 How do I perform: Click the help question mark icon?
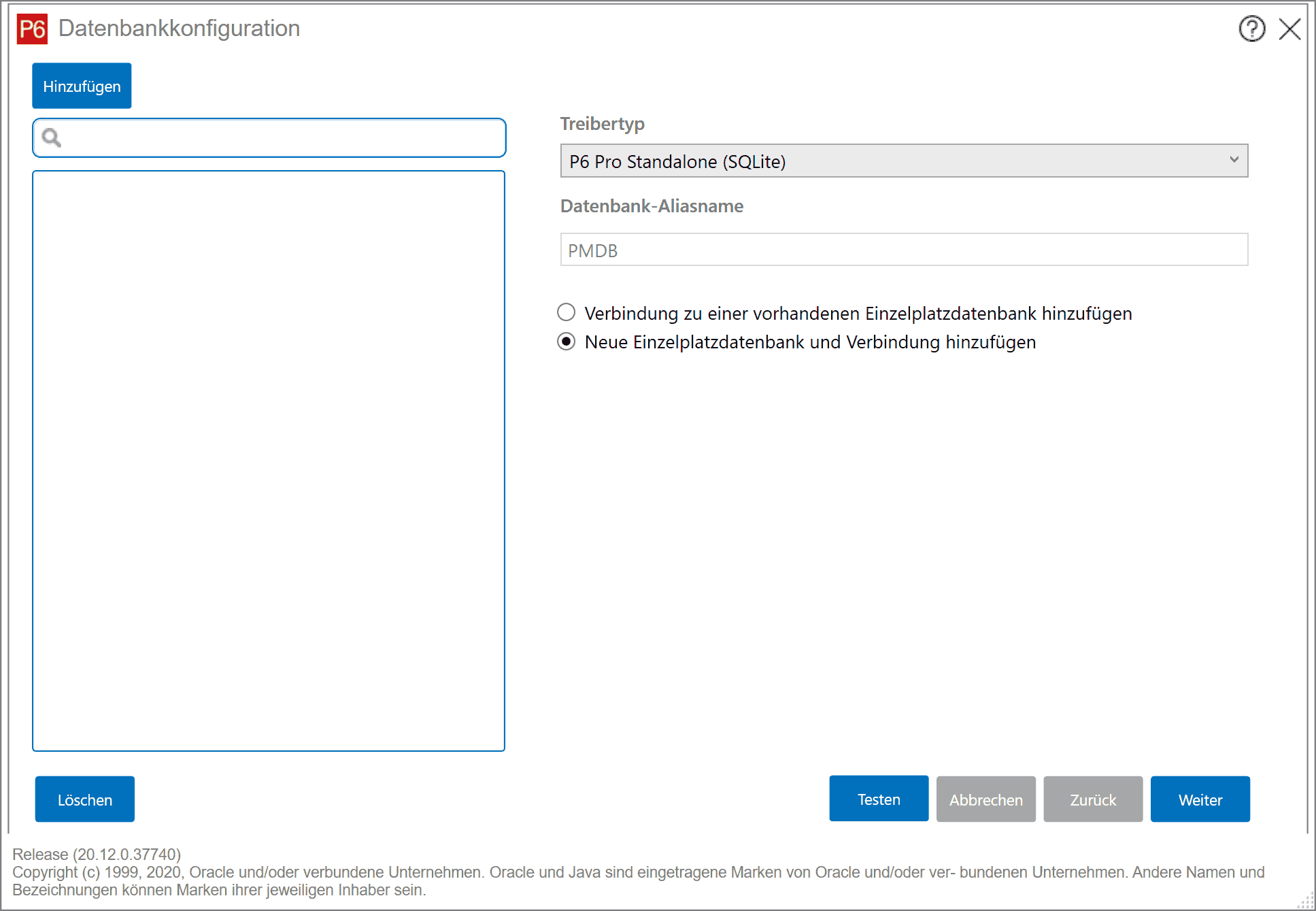click(1251, 29)
